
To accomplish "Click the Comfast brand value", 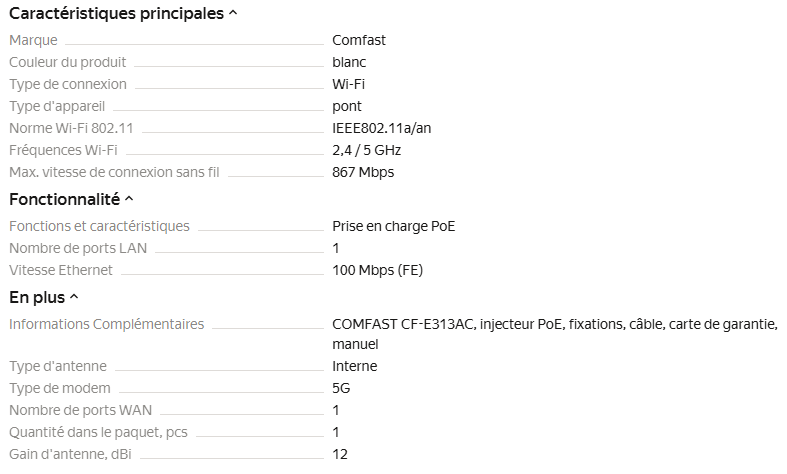I will tap(359, 40).
